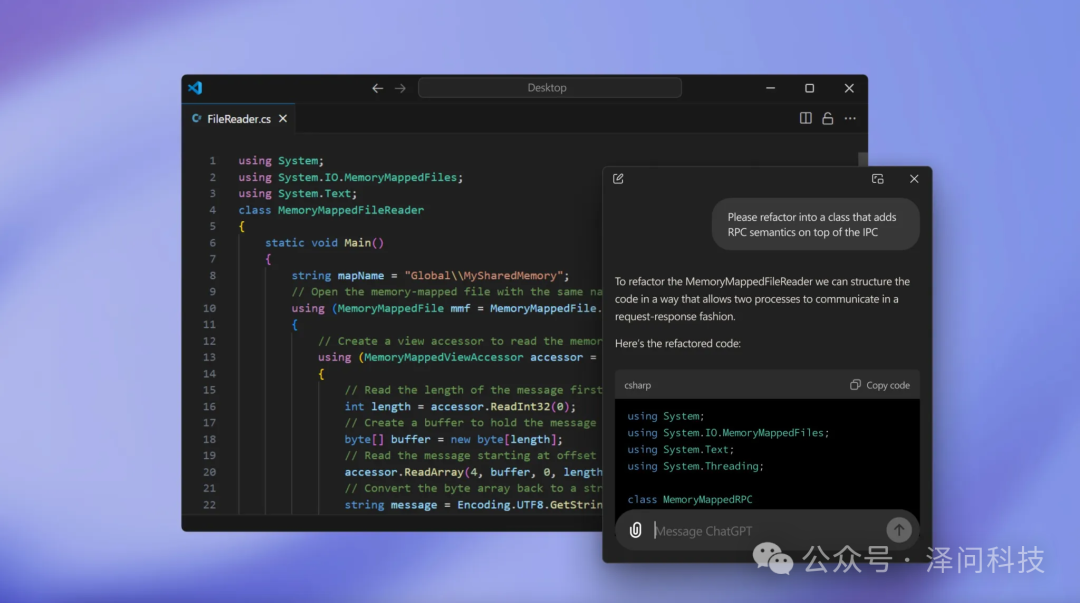Close the FileReader.cs tab
The height and width of the screenshot is (603, 1080).
tap(283, 119)
